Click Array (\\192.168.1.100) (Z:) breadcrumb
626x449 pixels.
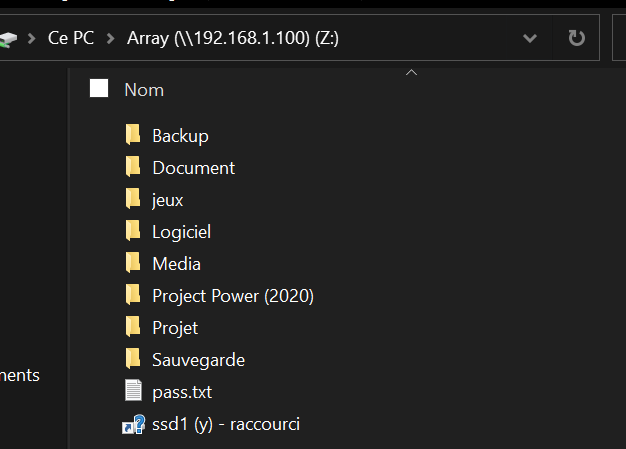tap(233, 38)
